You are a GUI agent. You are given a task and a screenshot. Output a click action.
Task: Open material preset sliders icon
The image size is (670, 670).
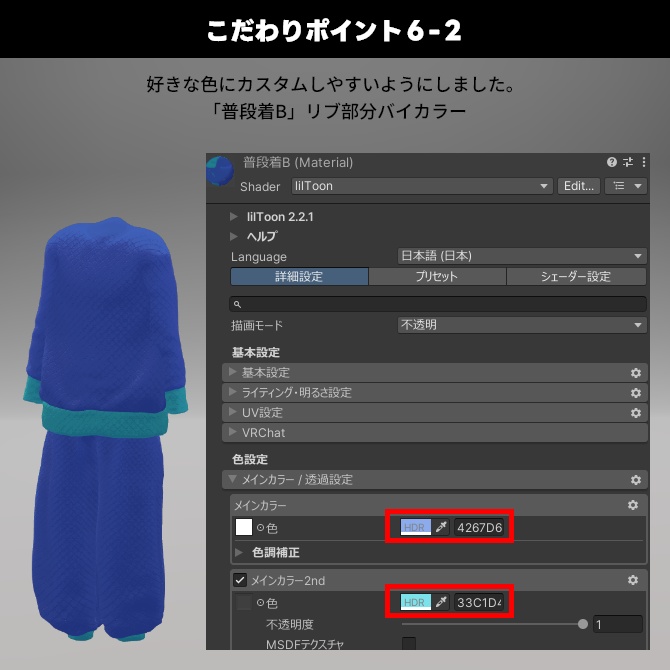point(628,162)
